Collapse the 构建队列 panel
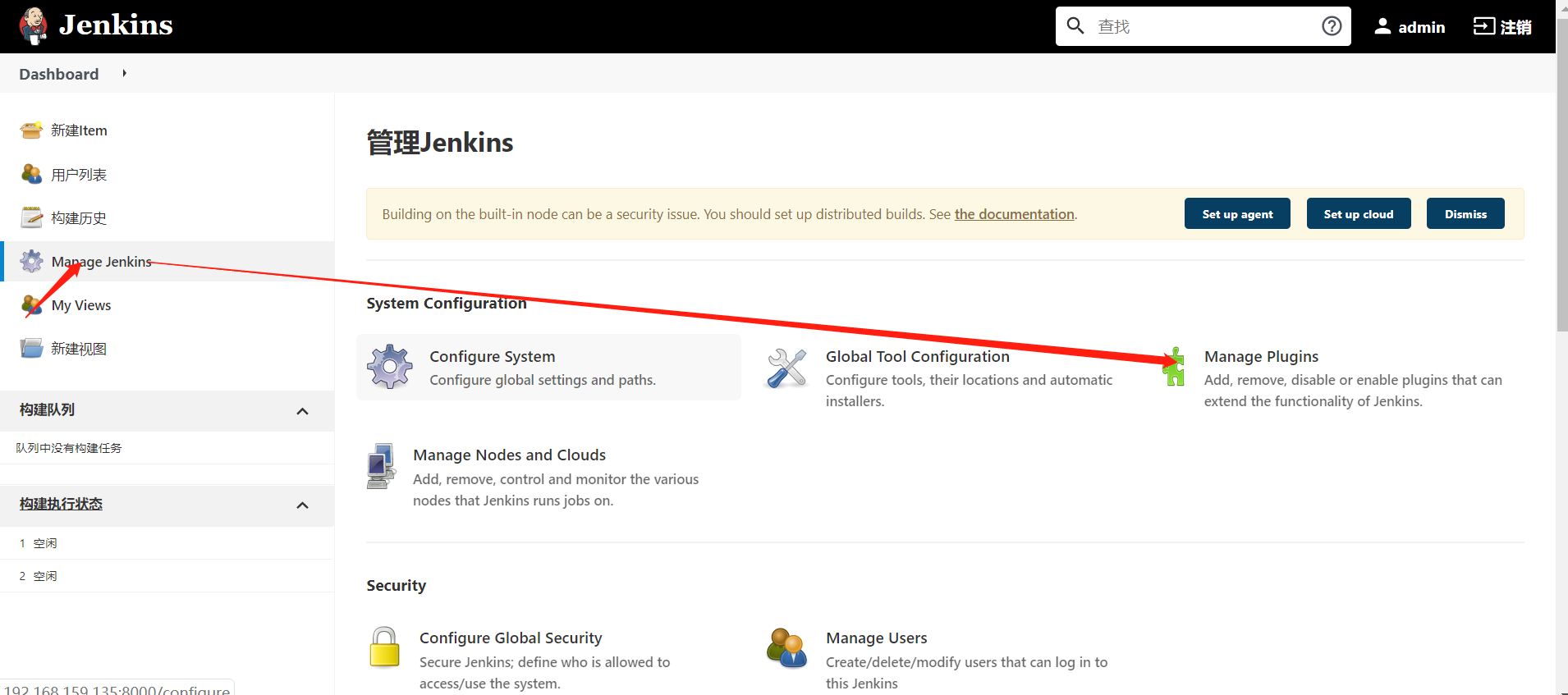Screen dimensions: 1568x695 click(302, 411)
